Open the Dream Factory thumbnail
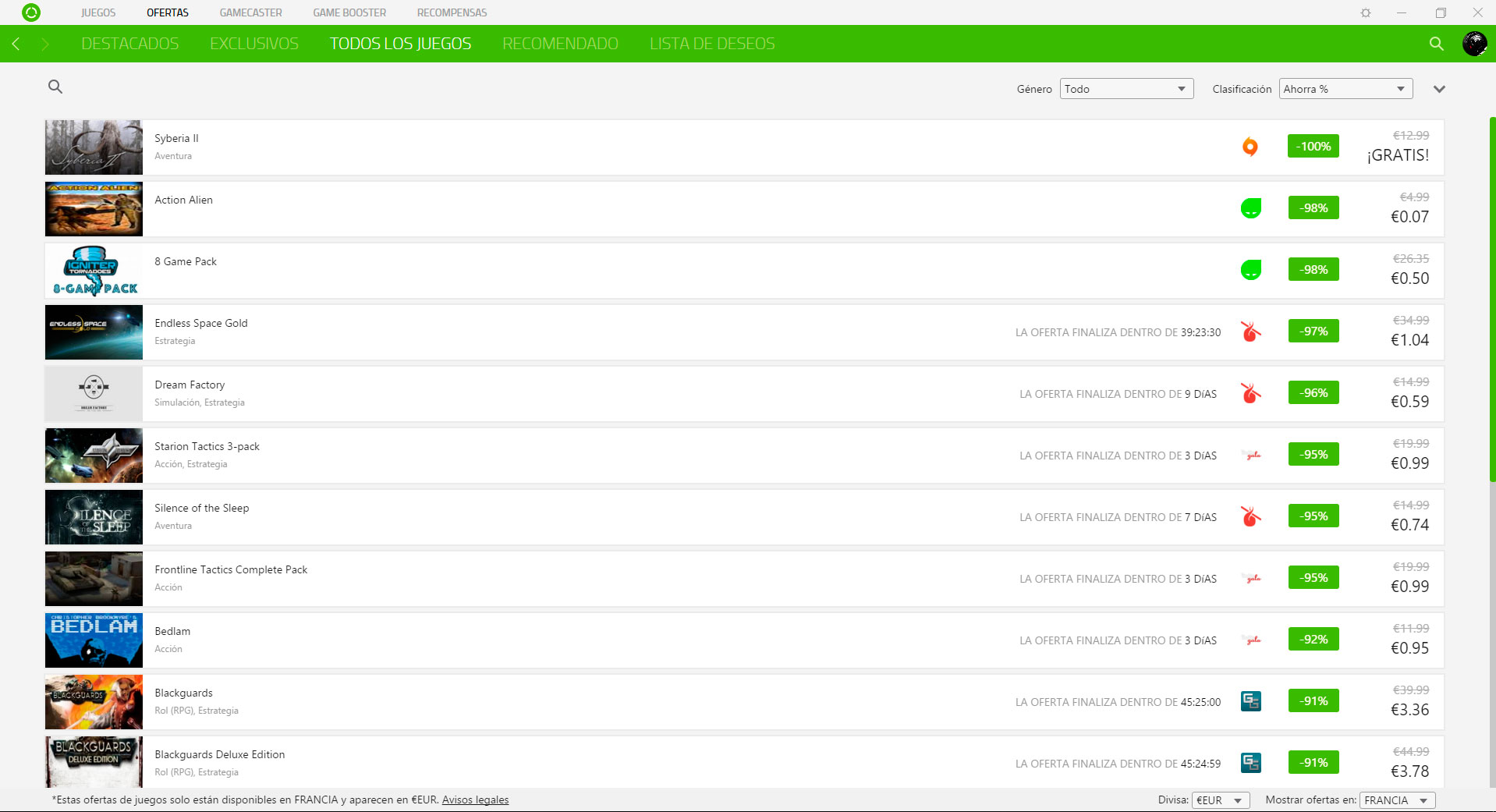 click(x=94, y=393)
